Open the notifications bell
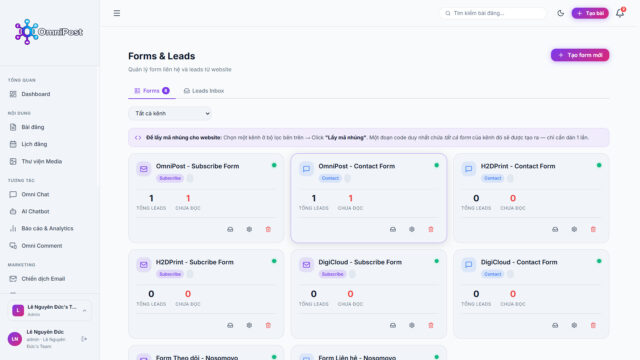640x360 pixels. tap(620, 13)
